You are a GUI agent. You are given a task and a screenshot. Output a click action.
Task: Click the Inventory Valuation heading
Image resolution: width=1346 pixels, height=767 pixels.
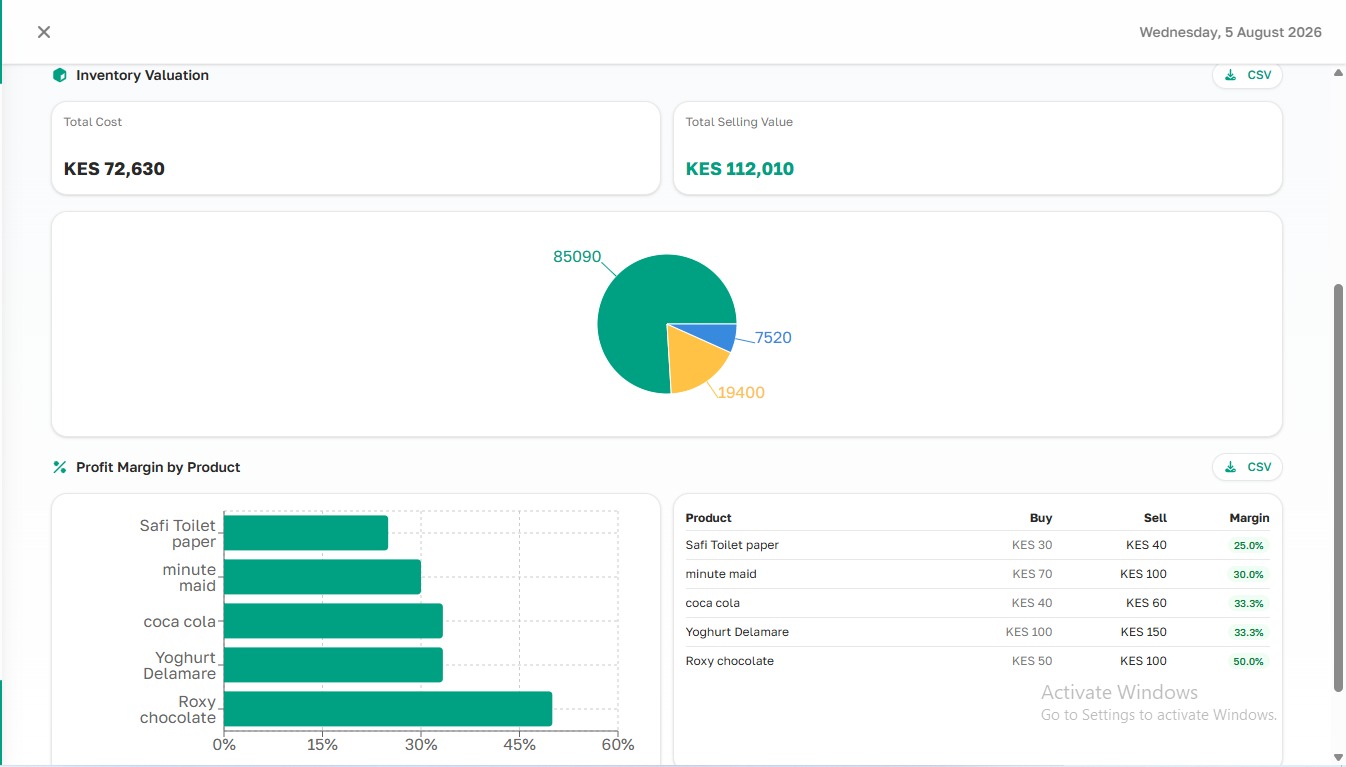click(x=142, y=75)
